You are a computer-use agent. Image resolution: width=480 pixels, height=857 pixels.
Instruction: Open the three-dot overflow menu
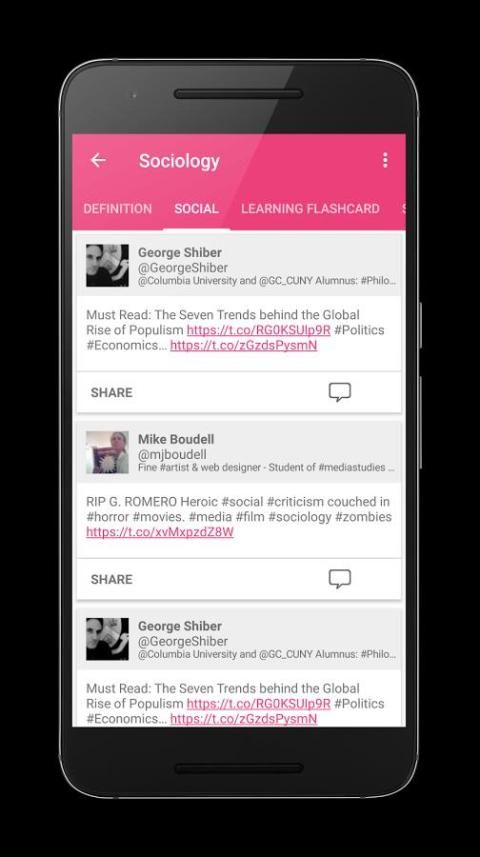click(385, 160)
